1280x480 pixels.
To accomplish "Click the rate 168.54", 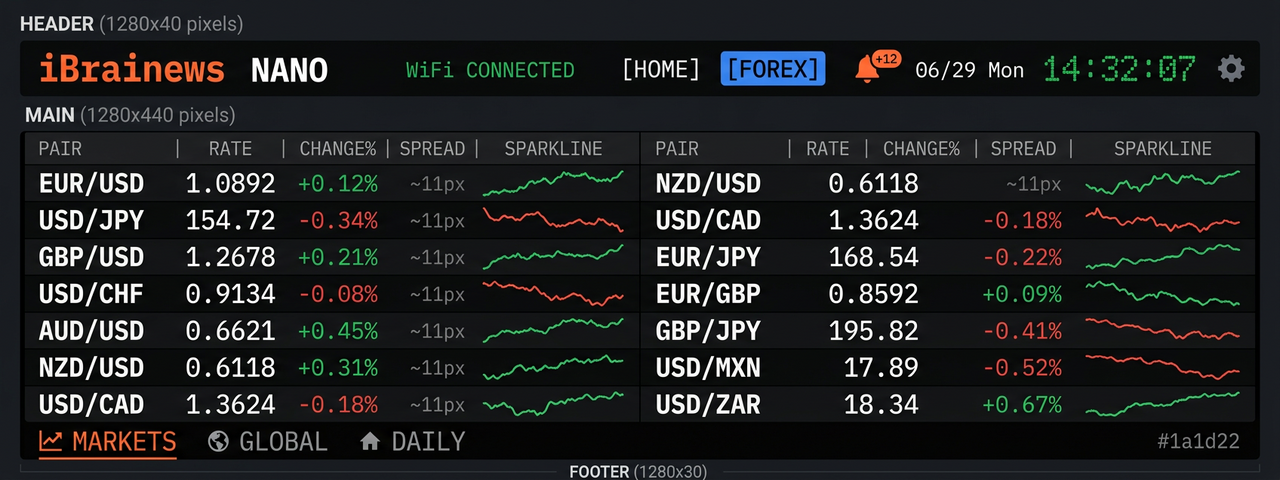I will (x=873, y=257).
